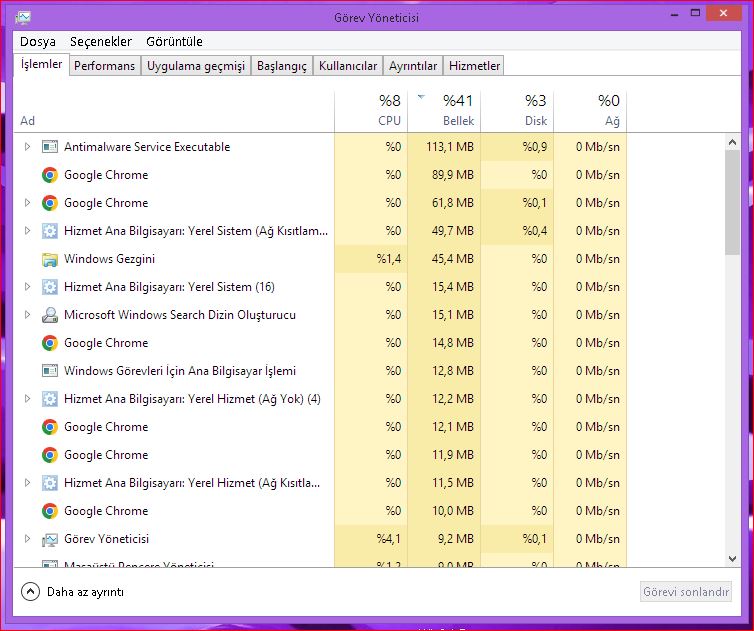Expand Hizmet Ana Bilgisayarı: Yerel Sistem (16)
The height and width of the screenshot is (631, 754).
coord(27,287)
